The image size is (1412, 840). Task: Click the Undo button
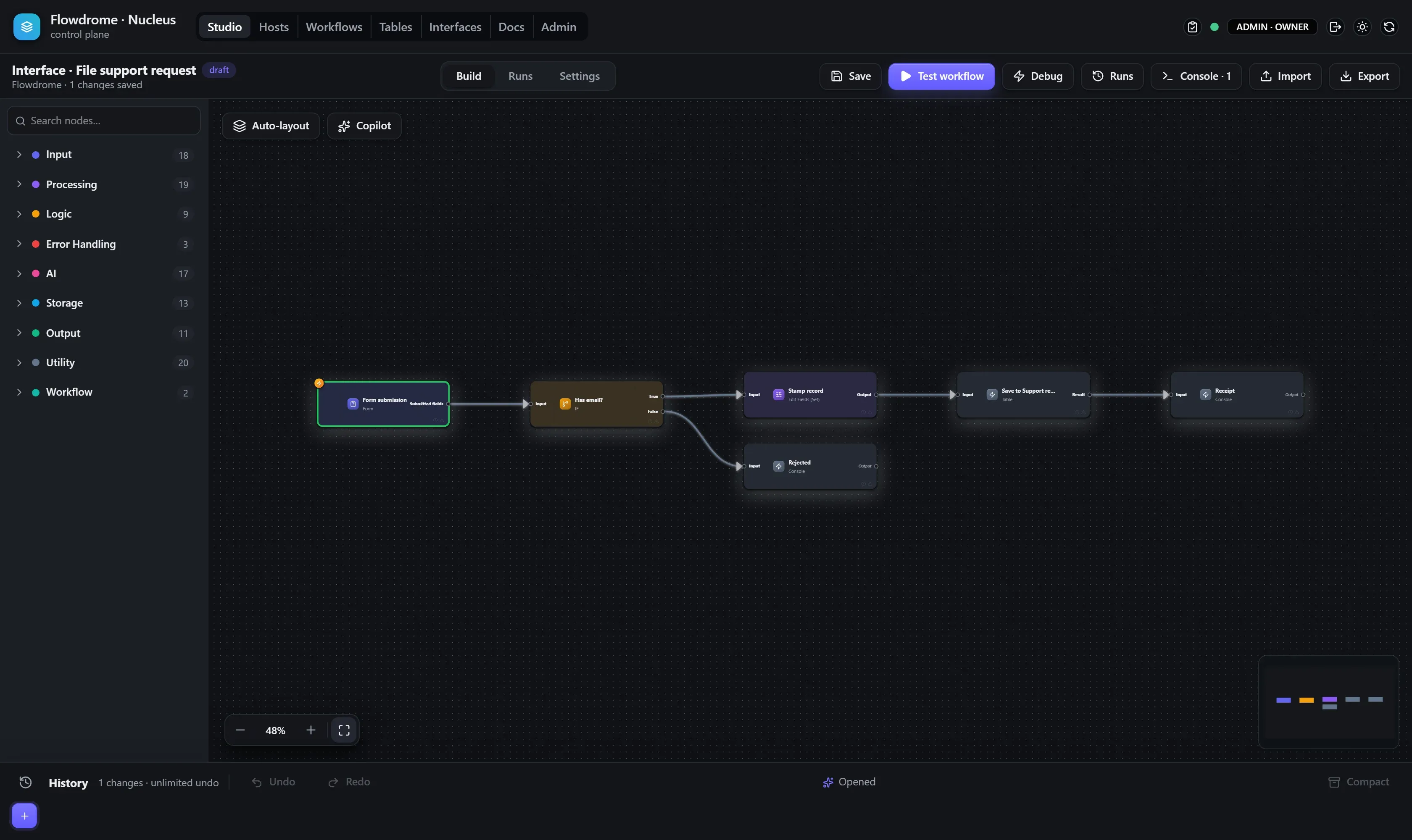274,782
